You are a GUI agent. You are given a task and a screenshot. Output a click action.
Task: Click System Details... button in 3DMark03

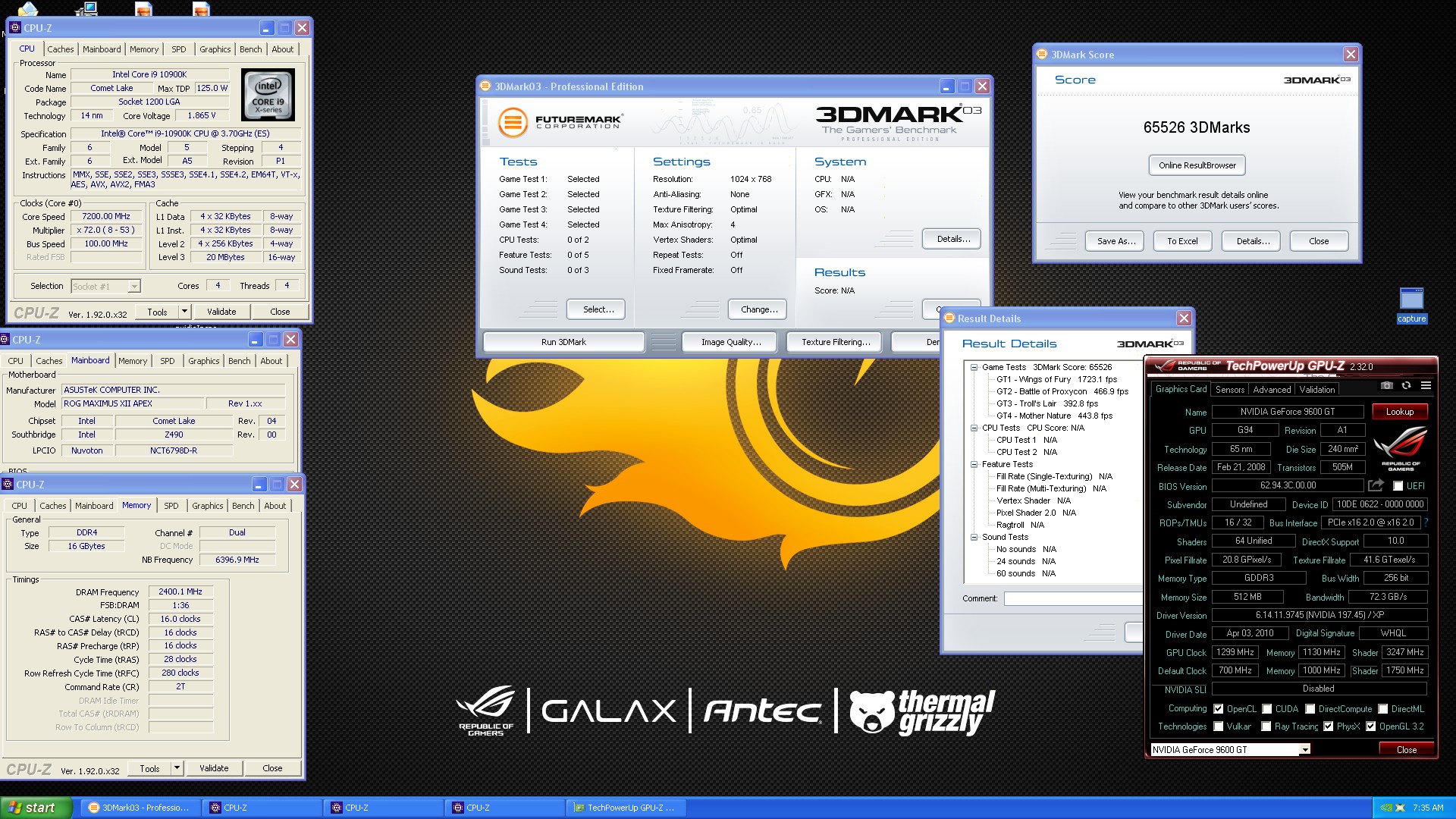[x=952, y=239]
